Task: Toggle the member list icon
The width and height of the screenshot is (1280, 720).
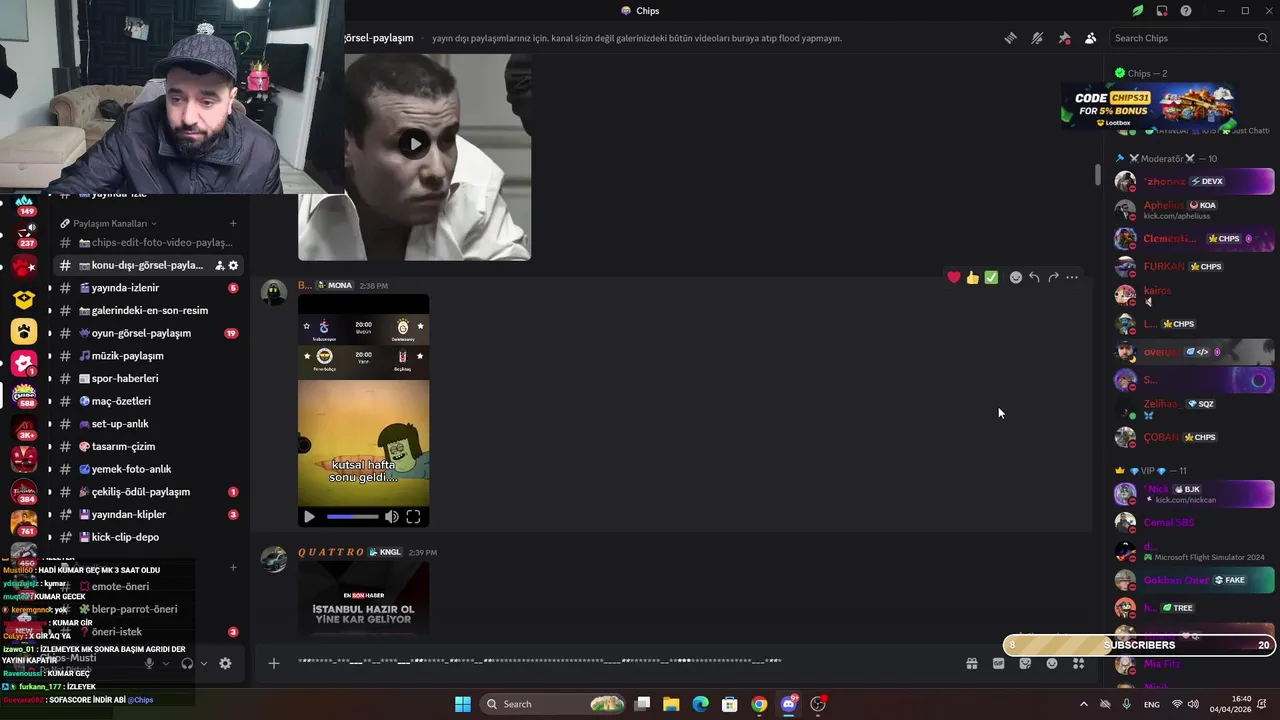Action: pyautogui.click(x=1091, y=38)
